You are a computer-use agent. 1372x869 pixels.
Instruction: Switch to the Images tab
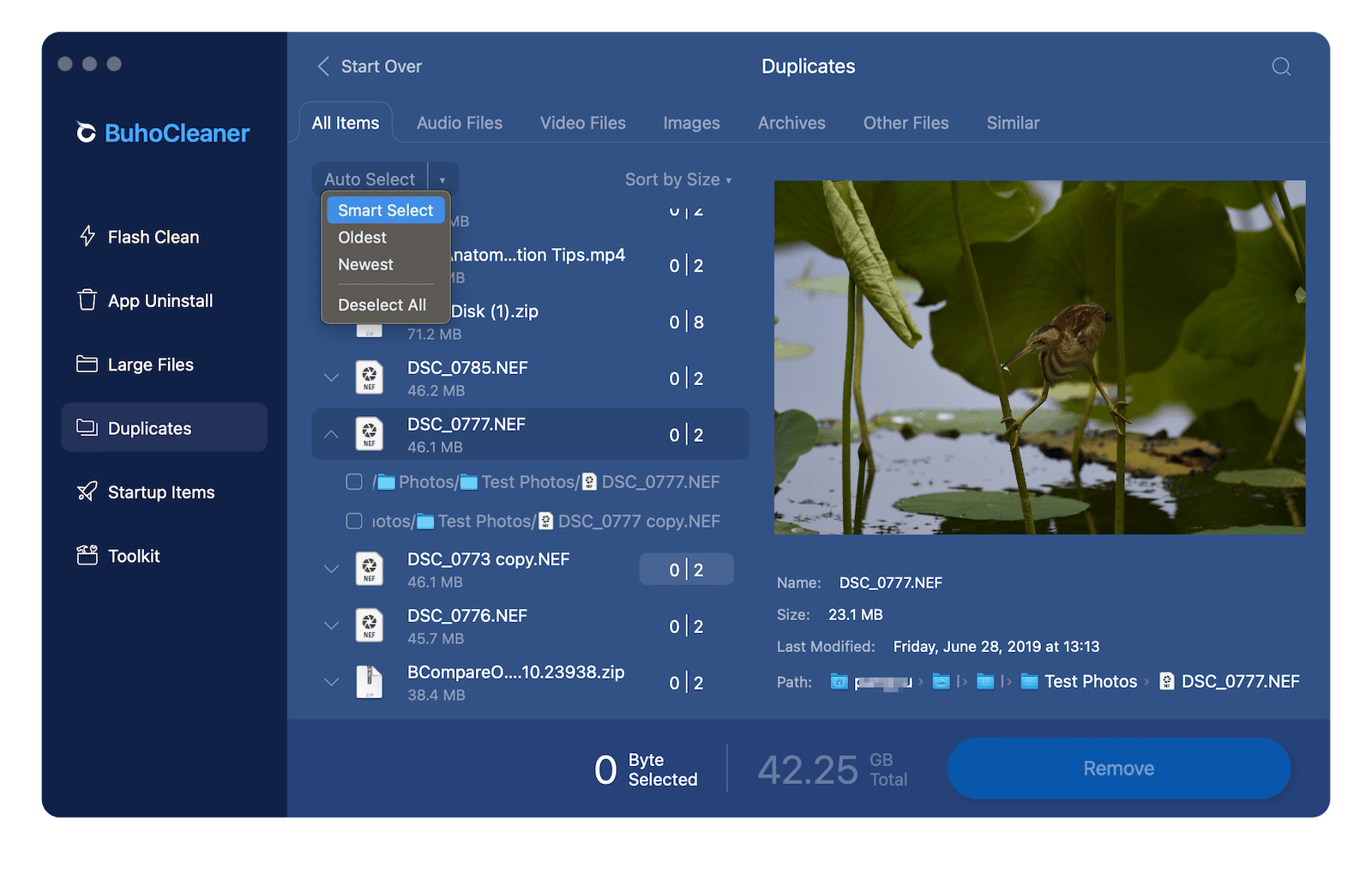click(x=691, y=123)
